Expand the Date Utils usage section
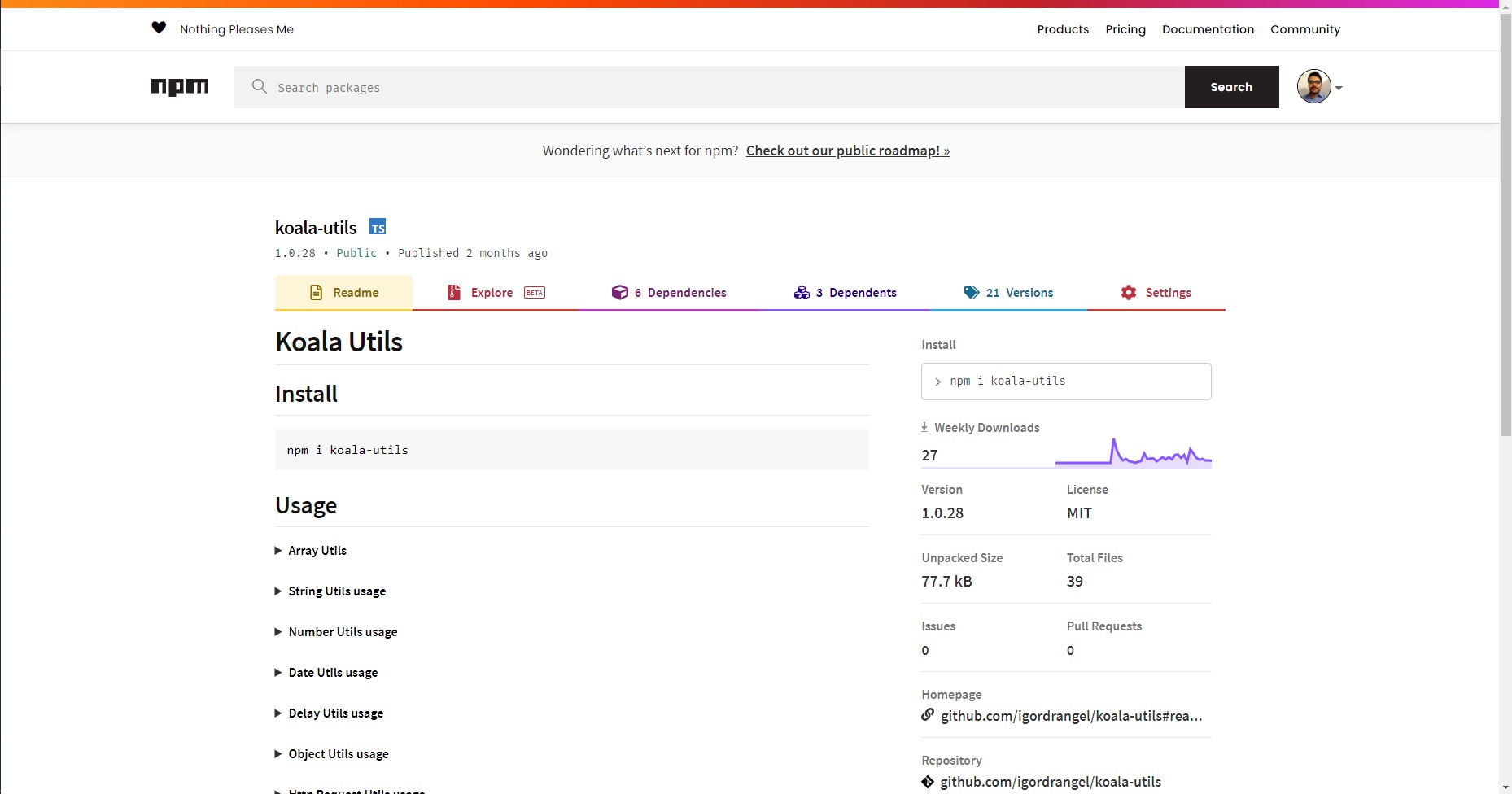1512x794 pixels. tap(326, 673)
